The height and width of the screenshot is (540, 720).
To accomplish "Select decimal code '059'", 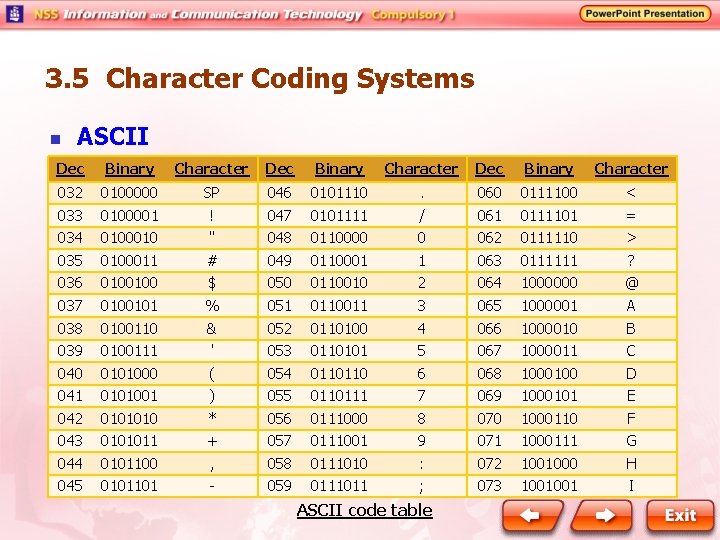I will coord(279,486).
